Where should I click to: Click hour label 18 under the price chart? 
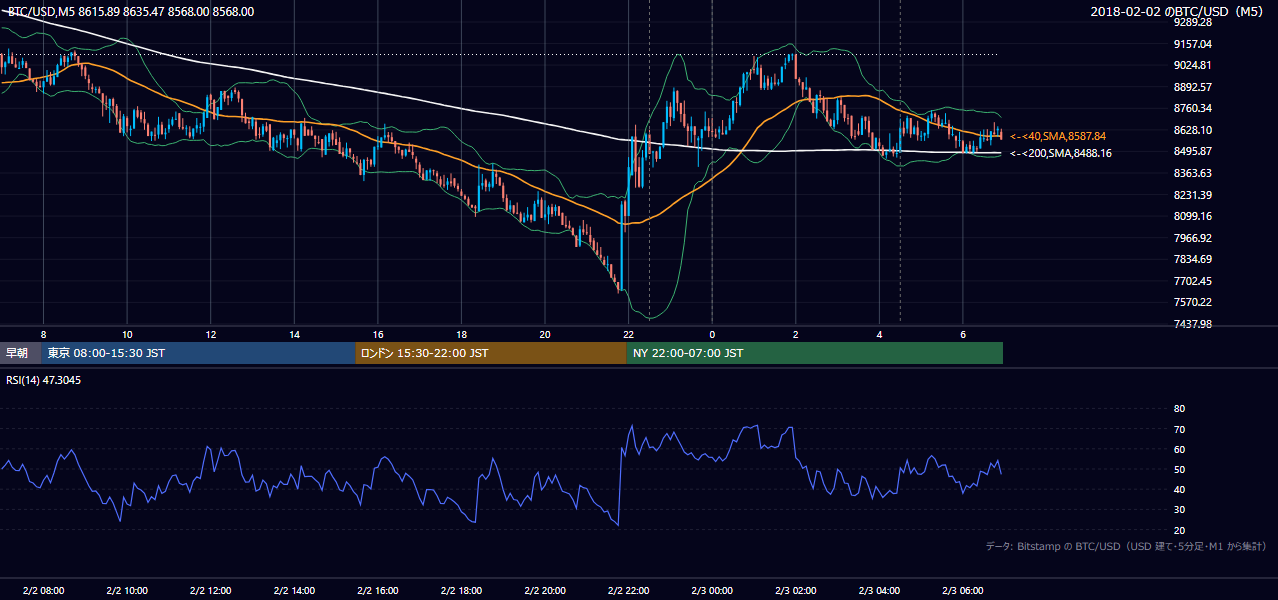coord(461,333)
